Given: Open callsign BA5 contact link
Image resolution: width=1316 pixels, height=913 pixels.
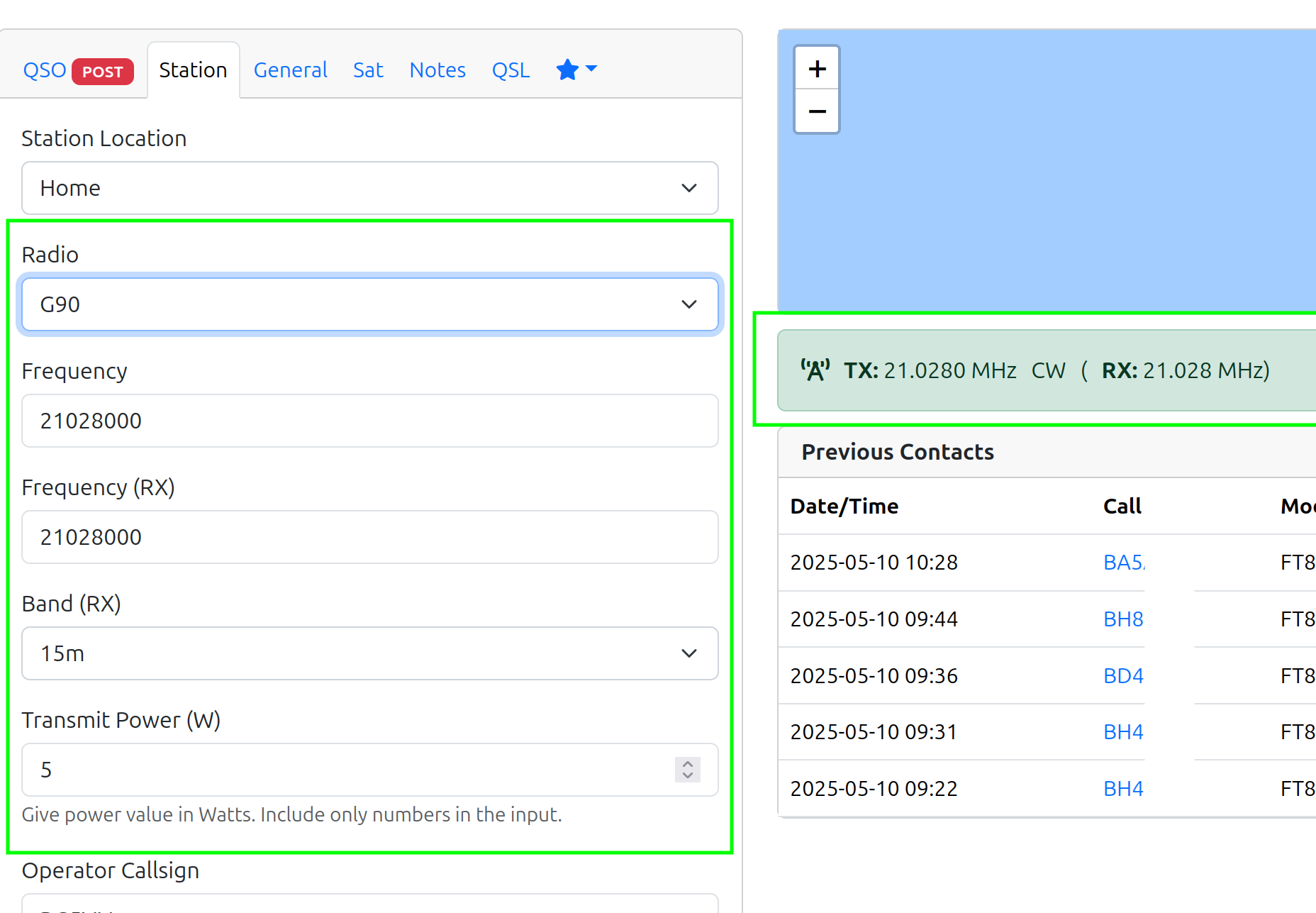Looking at the screenshot, I should click(x=1124, y=563).
